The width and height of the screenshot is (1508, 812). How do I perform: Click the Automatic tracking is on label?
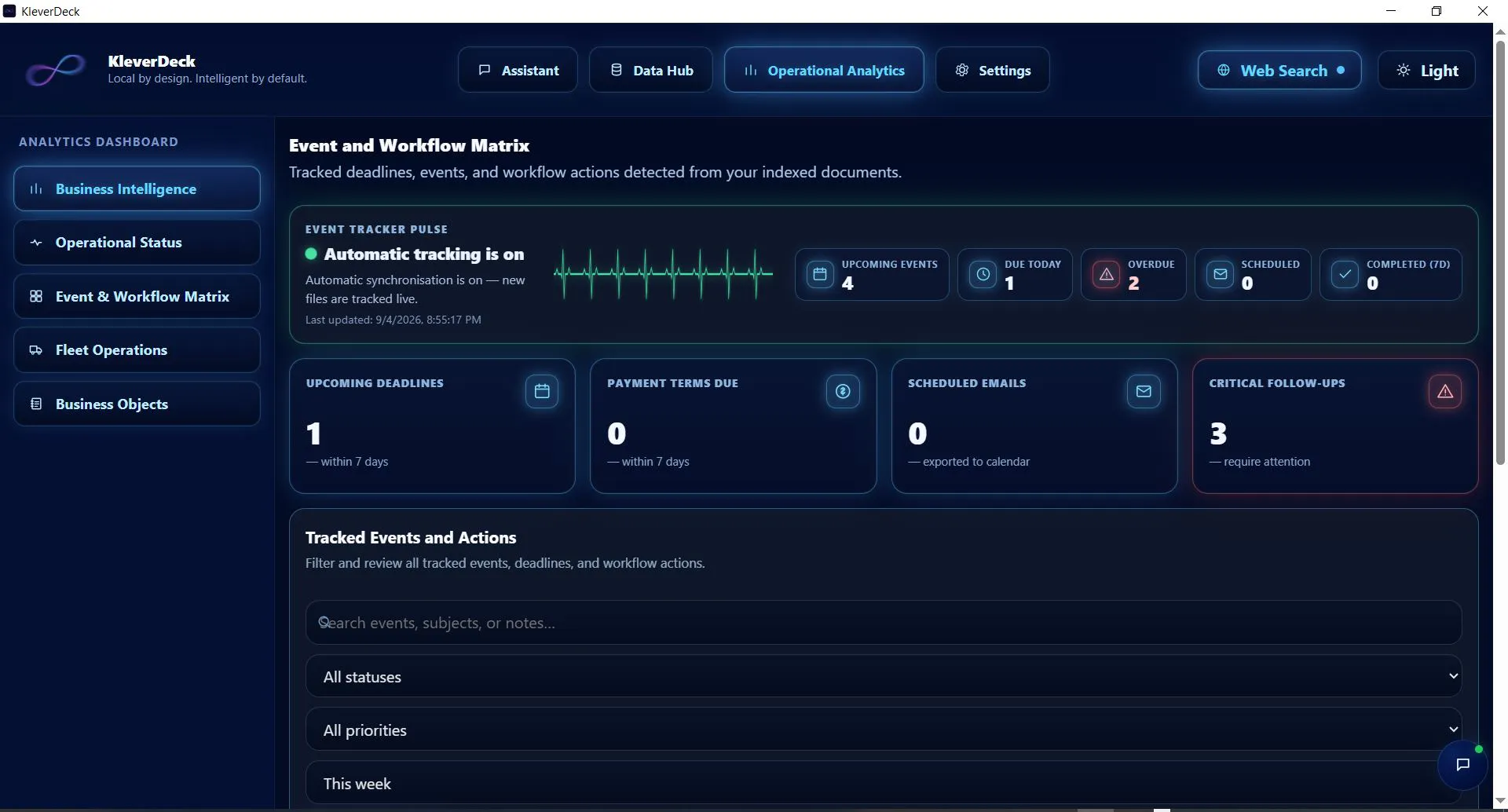click(424, 254)
